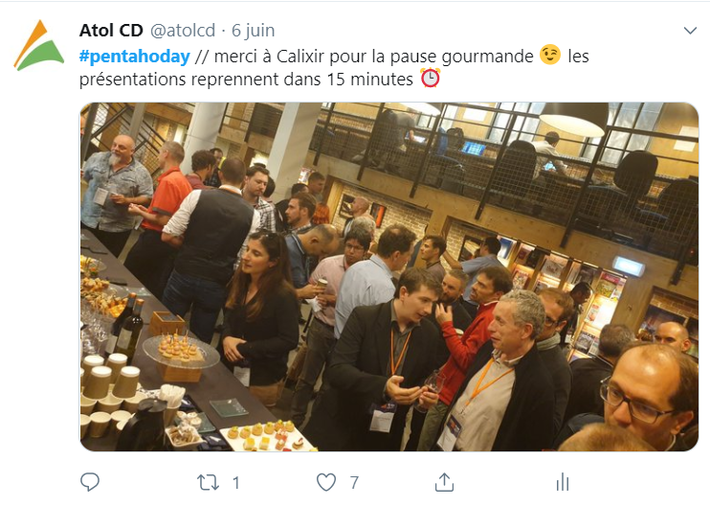Screen dimensions: 710x507
Task: Click the text 'merci à Calixir pour la pause gourmande'
Action: 374,57
